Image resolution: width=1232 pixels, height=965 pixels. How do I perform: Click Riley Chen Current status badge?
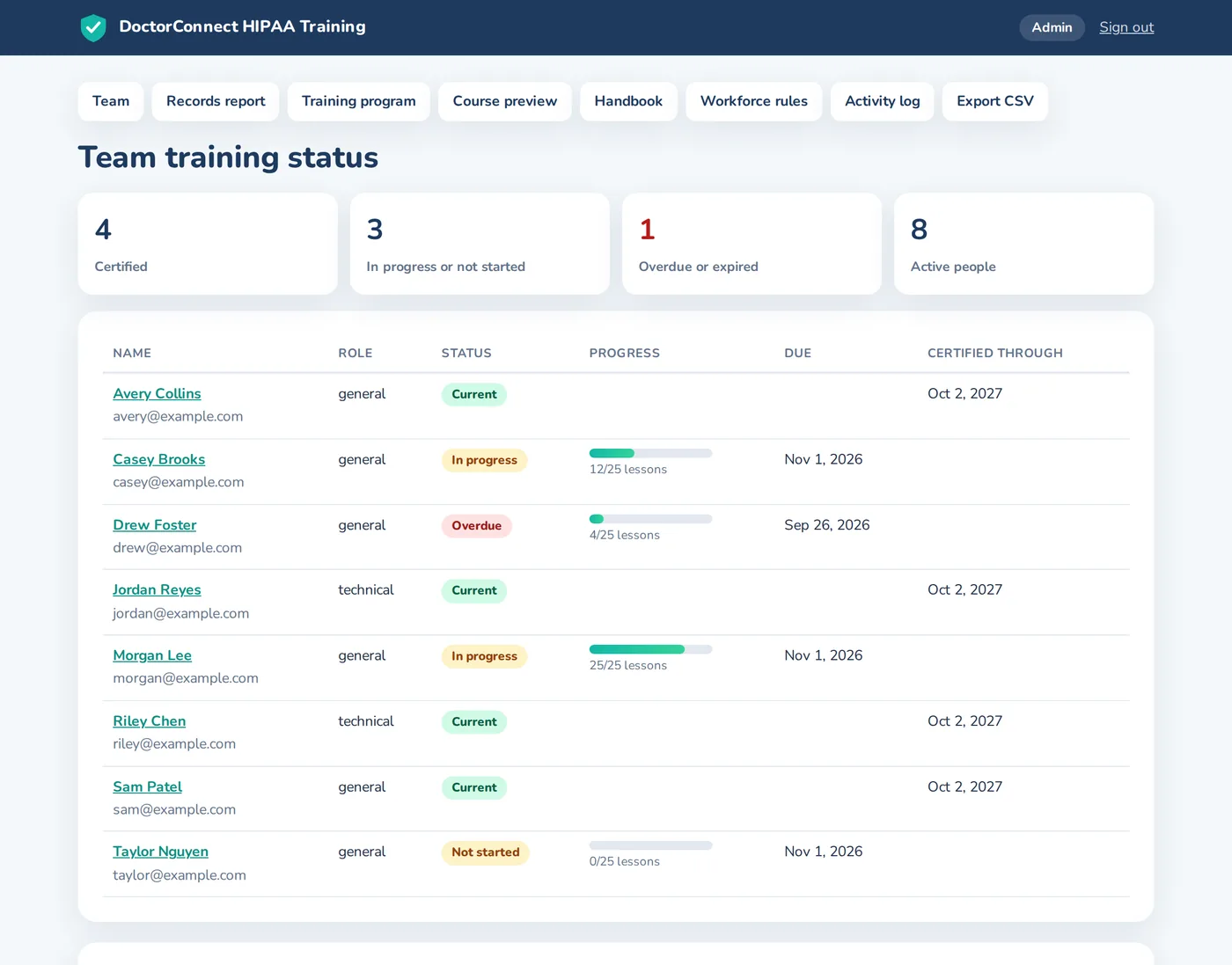point(474,721)
